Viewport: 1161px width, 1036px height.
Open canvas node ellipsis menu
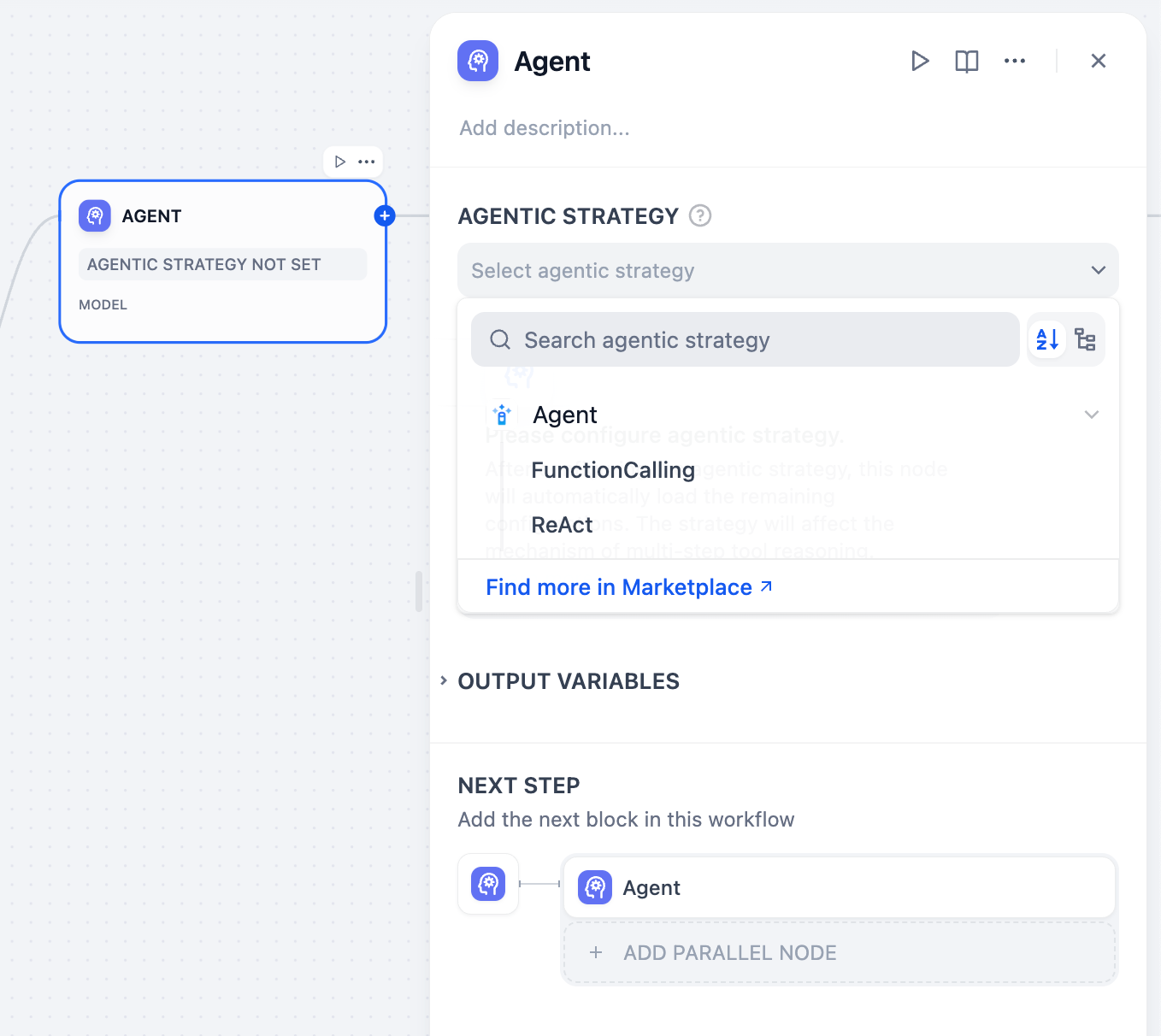click(x=367, y=162)
